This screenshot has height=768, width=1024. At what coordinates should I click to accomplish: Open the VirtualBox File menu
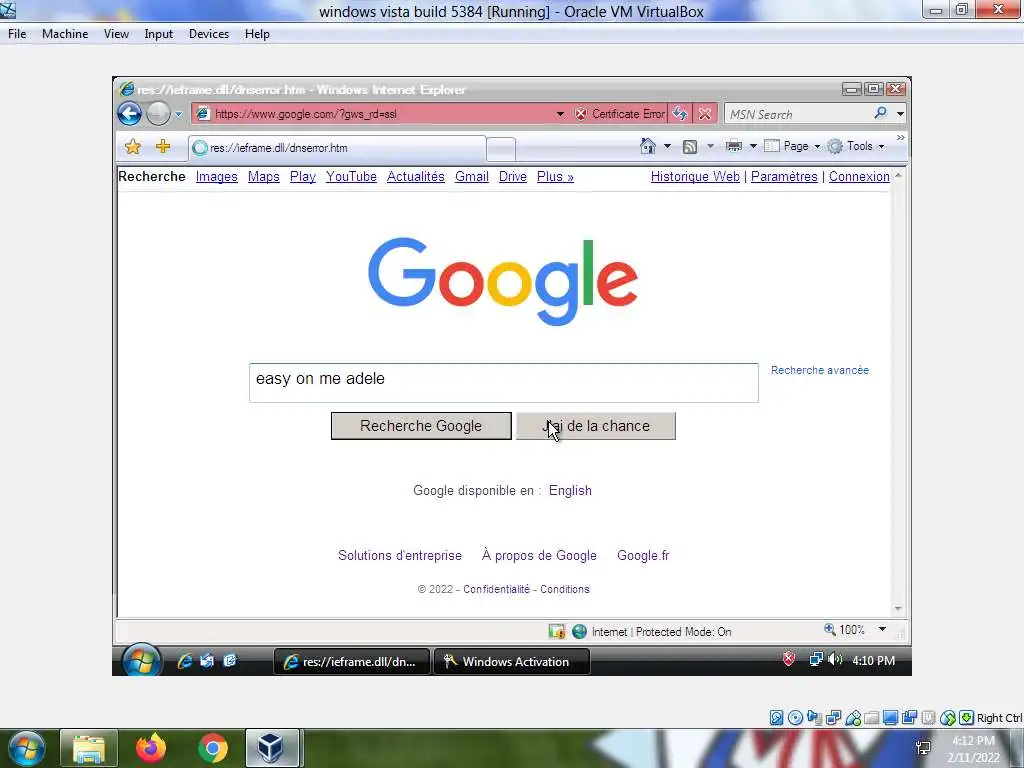[17, 34]
